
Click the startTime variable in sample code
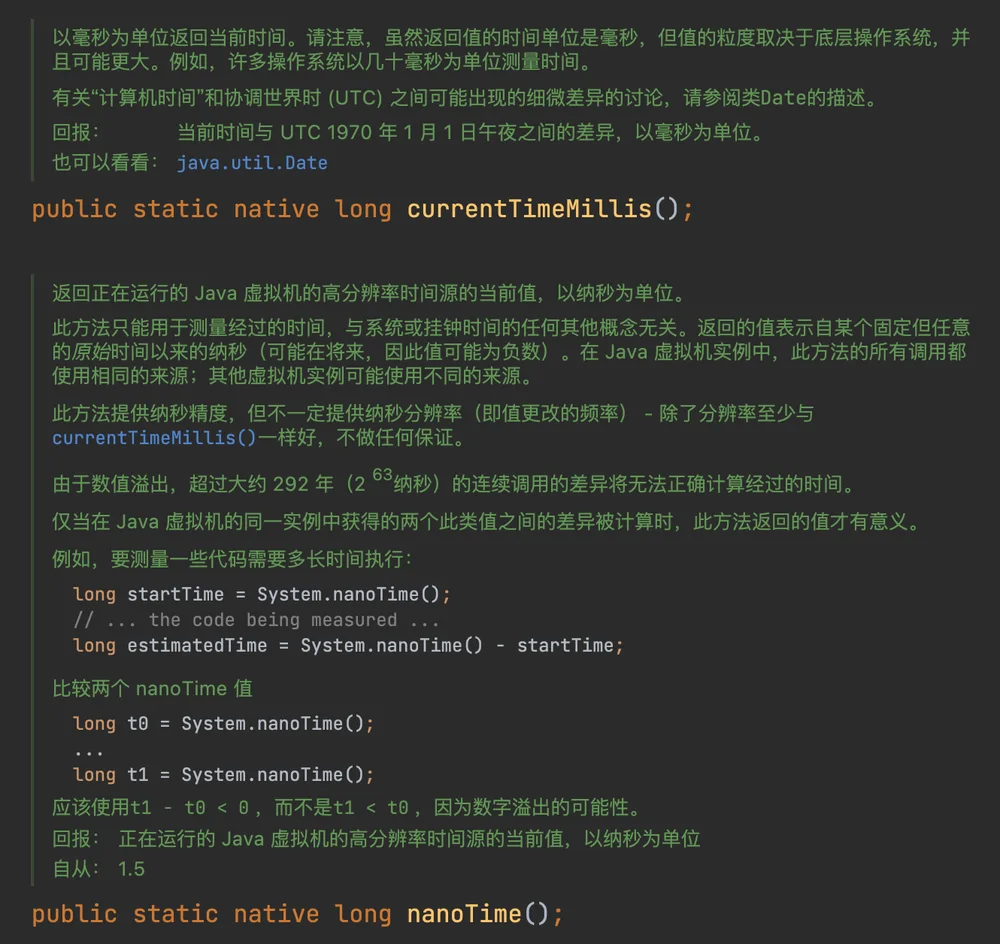pos(175,594)
